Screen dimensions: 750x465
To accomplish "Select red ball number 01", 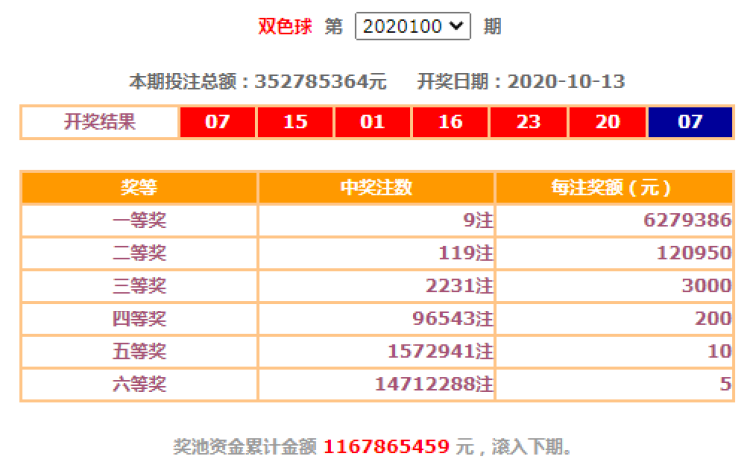I will 373,122.
